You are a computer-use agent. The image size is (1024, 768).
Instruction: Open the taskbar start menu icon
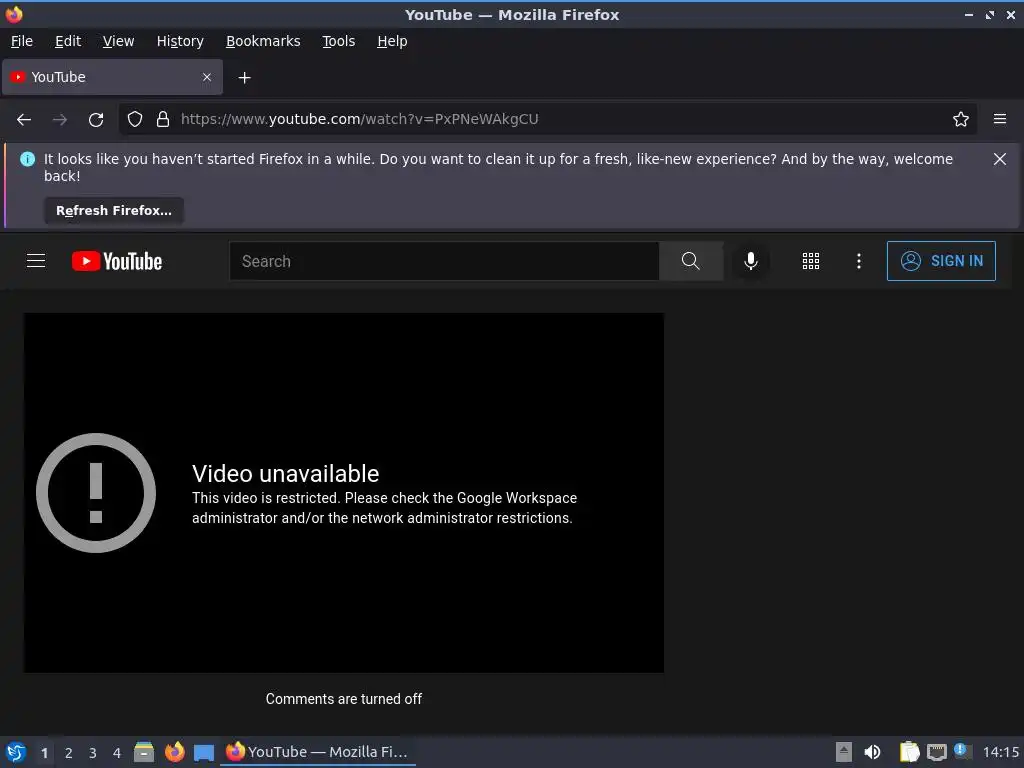pyautogui.click(x=16, y=752)
